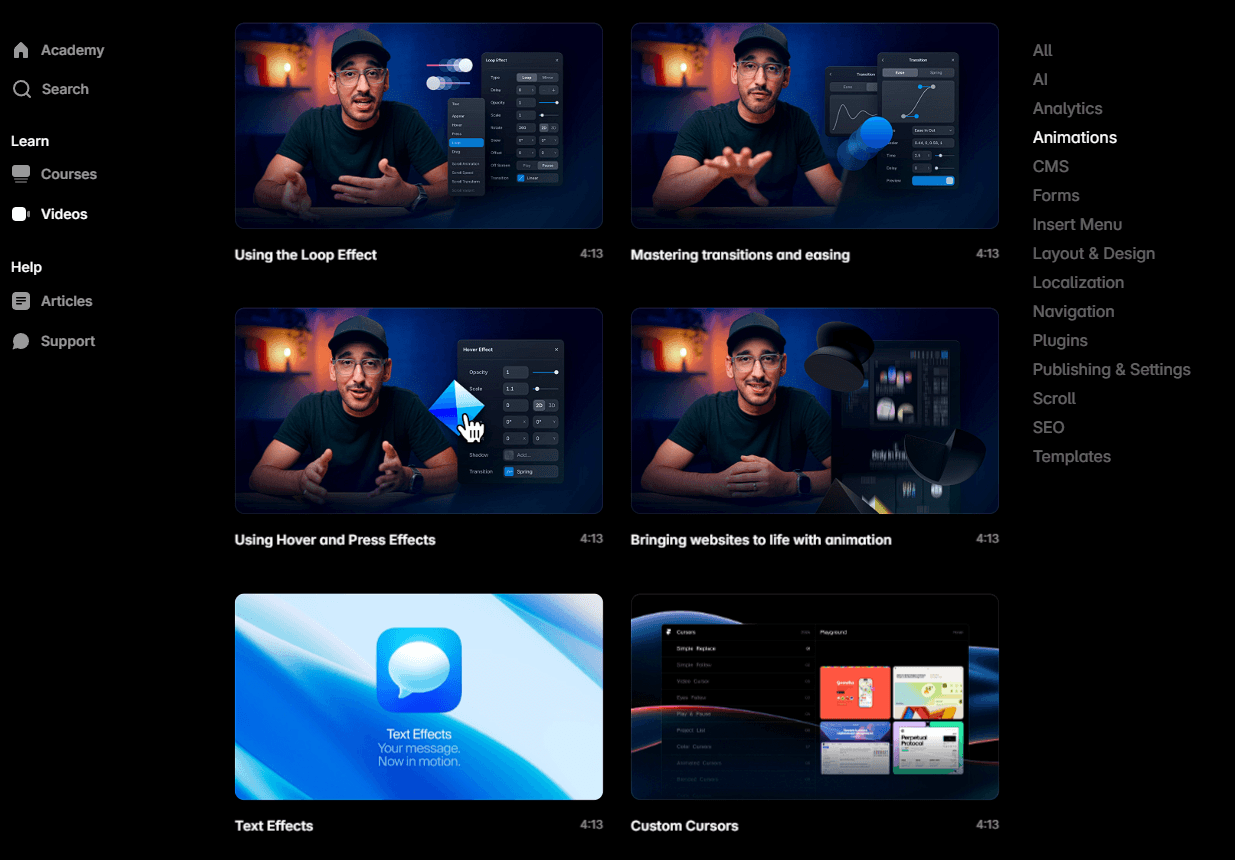Select the SEO category
Image resolution: width=1235 pixels, height=860 pixels.
(1049, 427)
